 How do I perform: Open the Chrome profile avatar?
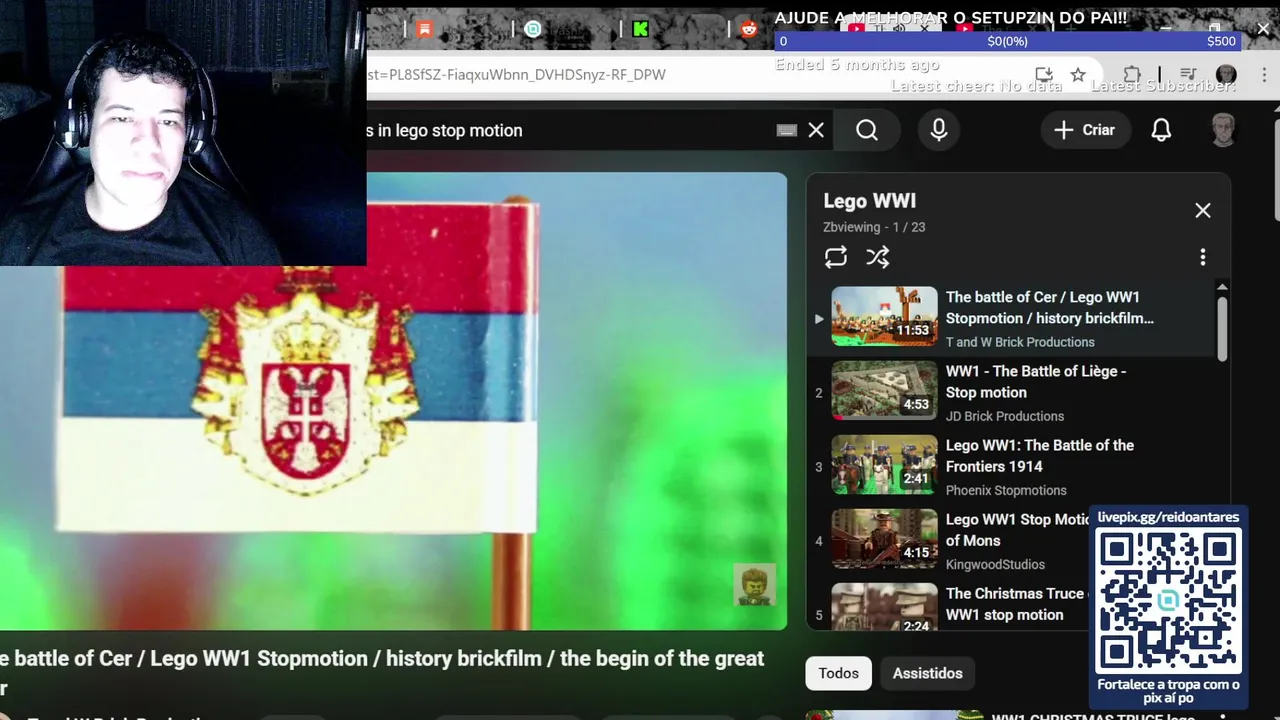point(1226,75)
